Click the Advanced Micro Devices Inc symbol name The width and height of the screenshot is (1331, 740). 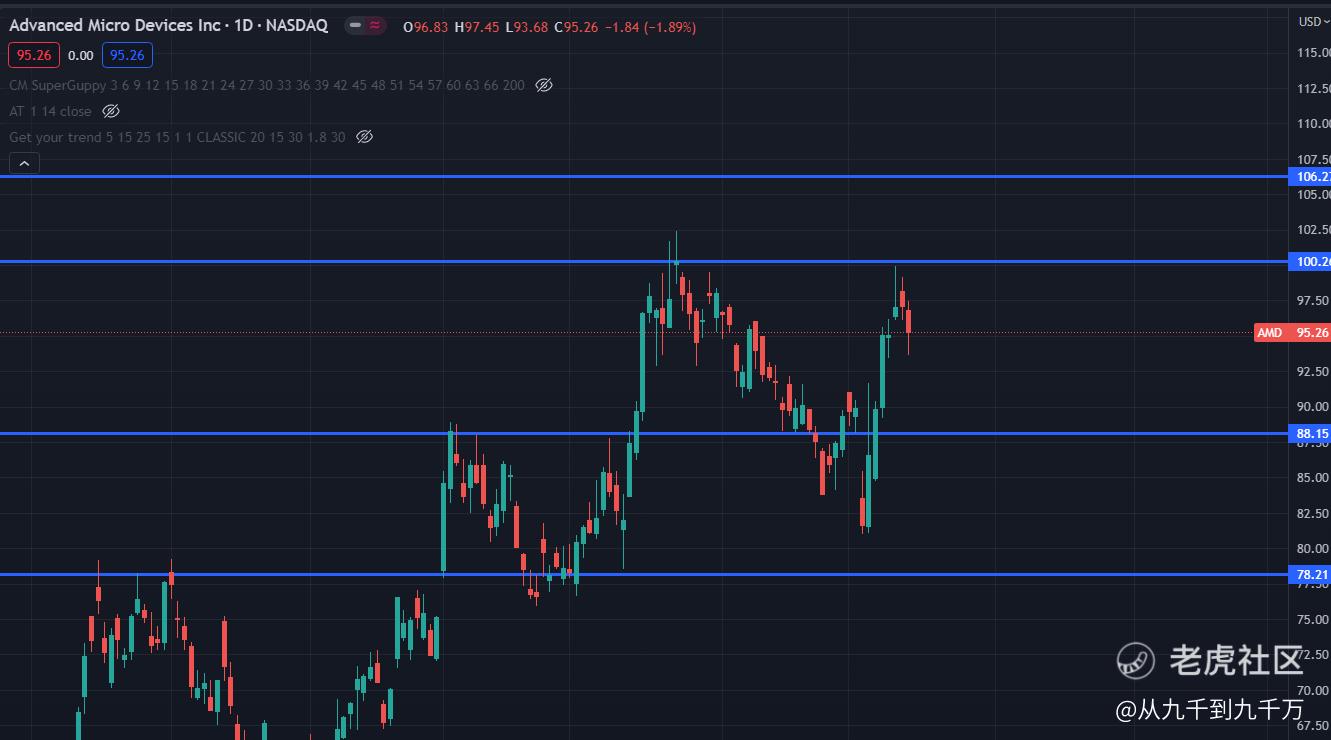pos(115,26)
